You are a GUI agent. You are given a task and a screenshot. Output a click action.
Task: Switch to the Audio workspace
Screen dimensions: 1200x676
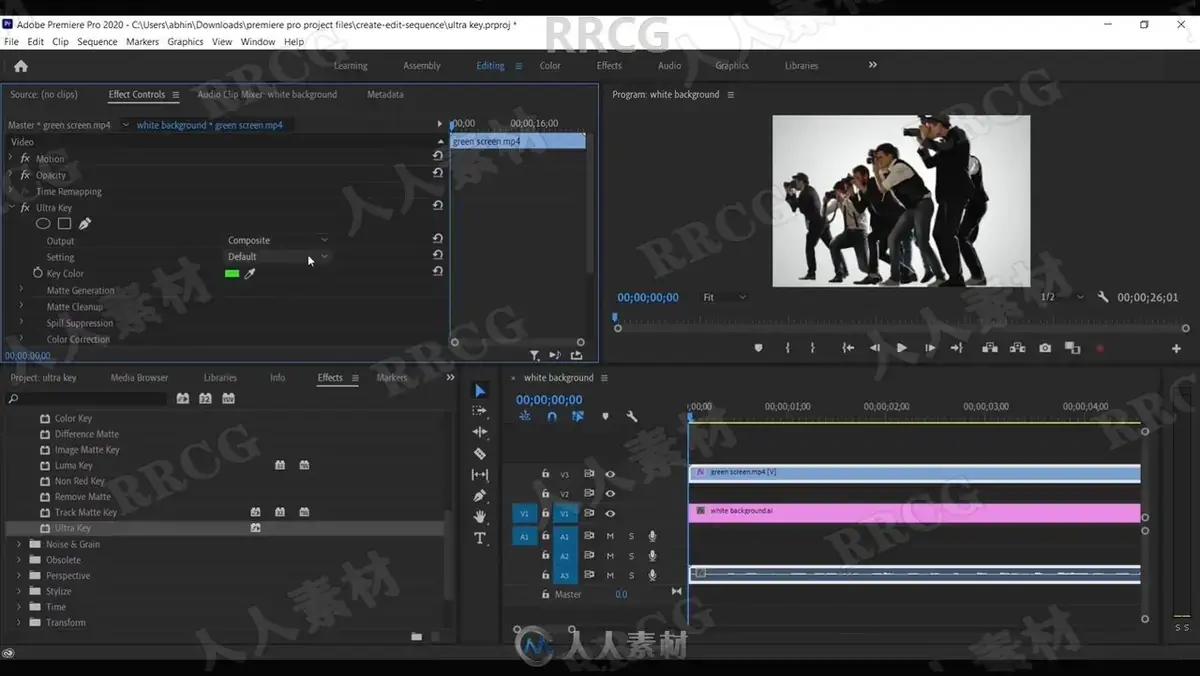click(670, 66)
